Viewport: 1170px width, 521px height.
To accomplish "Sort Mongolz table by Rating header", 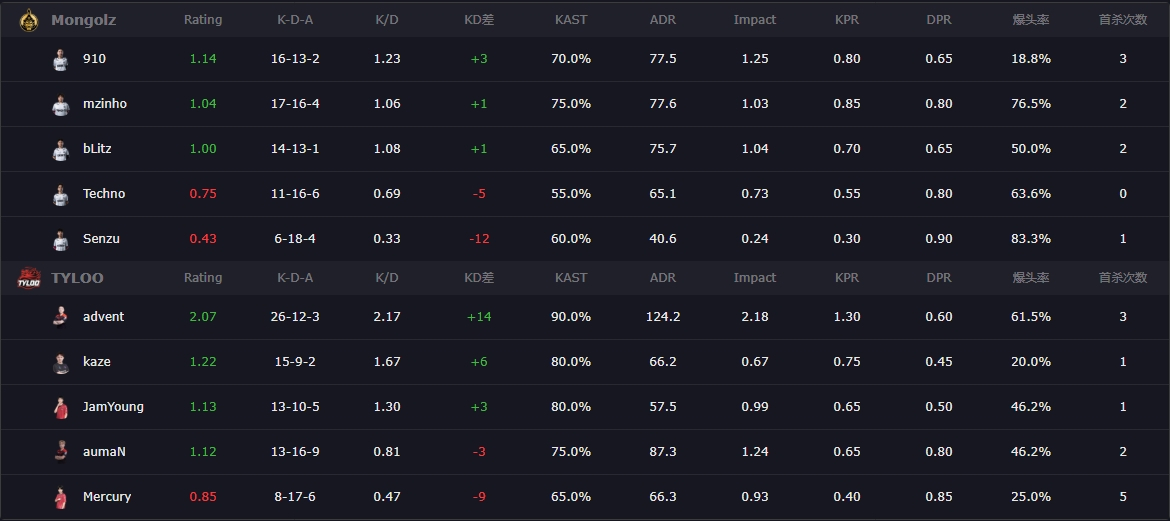I will click(x=203, y=20).
